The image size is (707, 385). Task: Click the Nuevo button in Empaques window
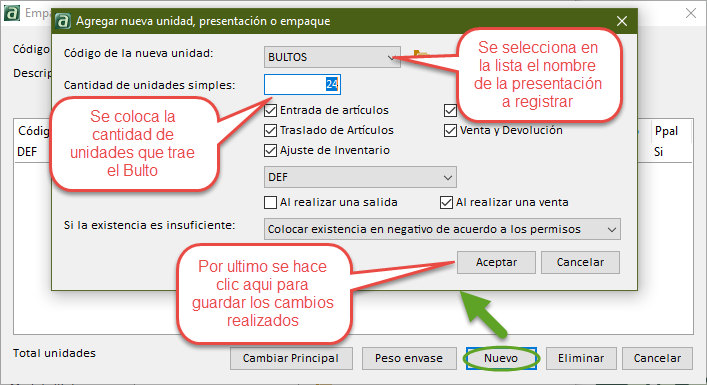click(501, 358)
